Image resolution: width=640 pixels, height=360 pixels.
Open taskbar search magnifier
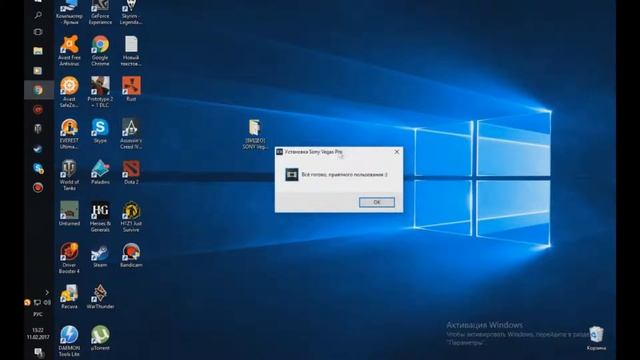click(38, 15)
